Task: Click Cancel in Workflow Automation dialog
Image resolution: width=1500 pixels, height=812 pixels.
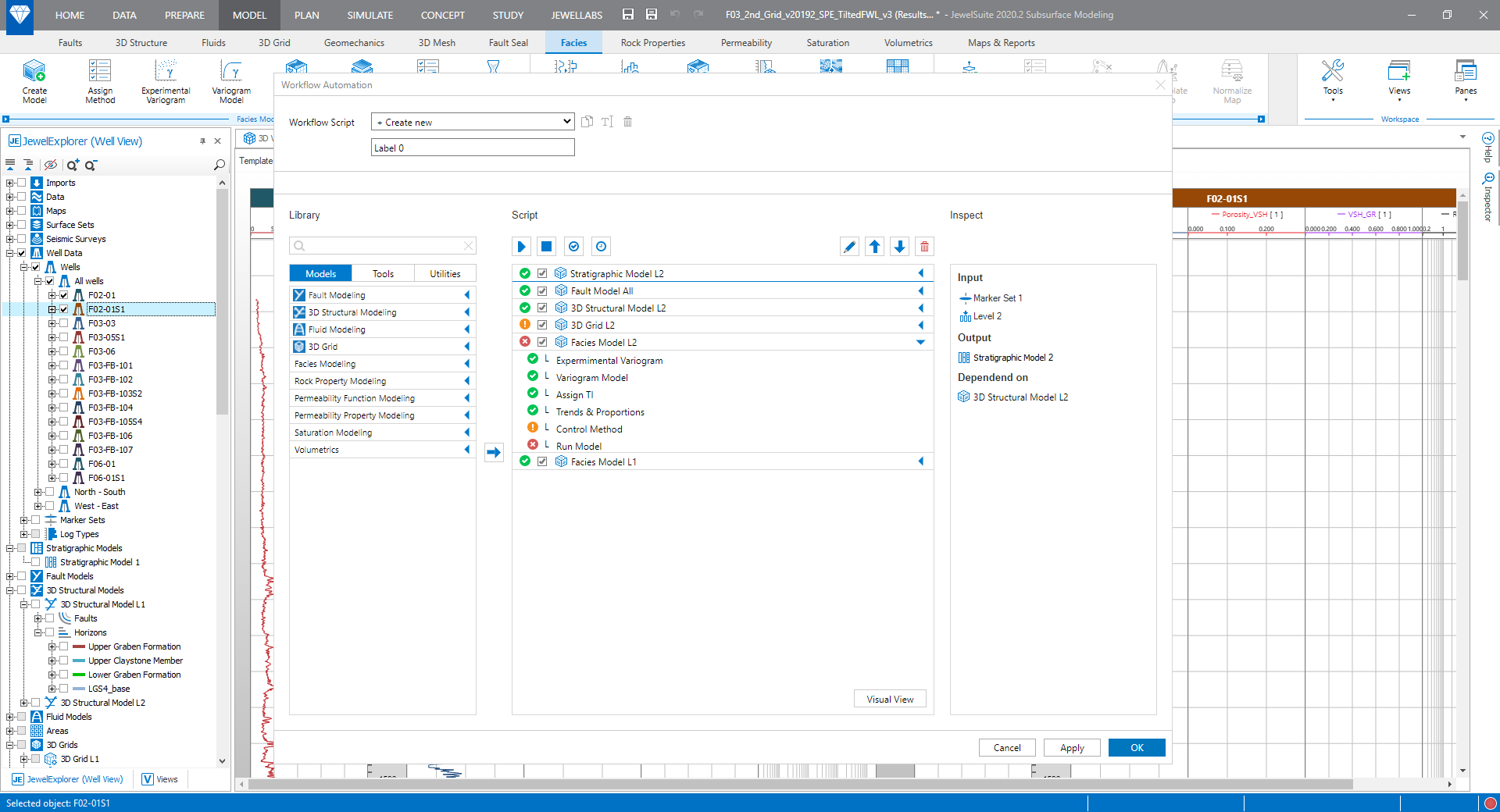Action: [x=1007, y=747]
